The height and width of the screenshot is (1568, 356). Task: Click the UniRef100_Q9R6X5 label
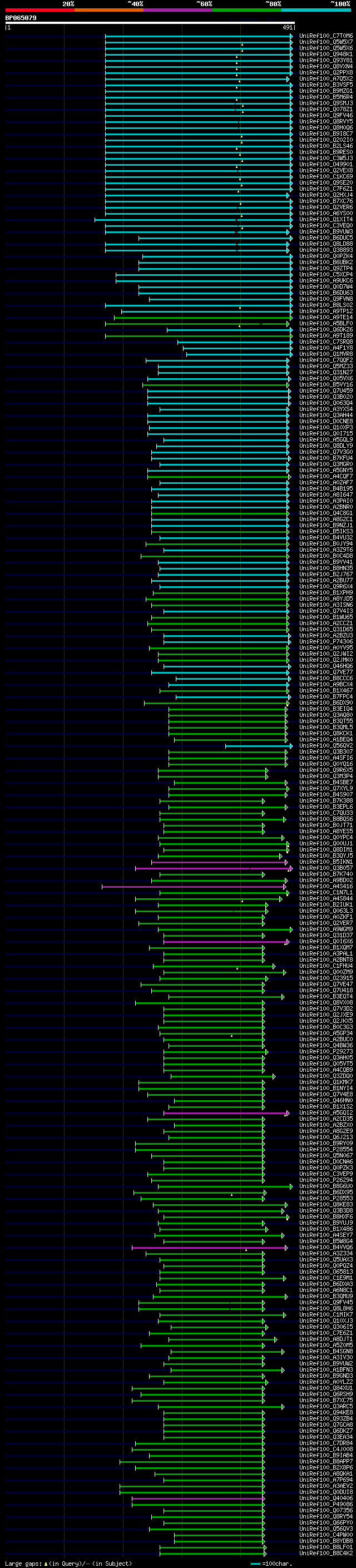click(x=325, y=770)
